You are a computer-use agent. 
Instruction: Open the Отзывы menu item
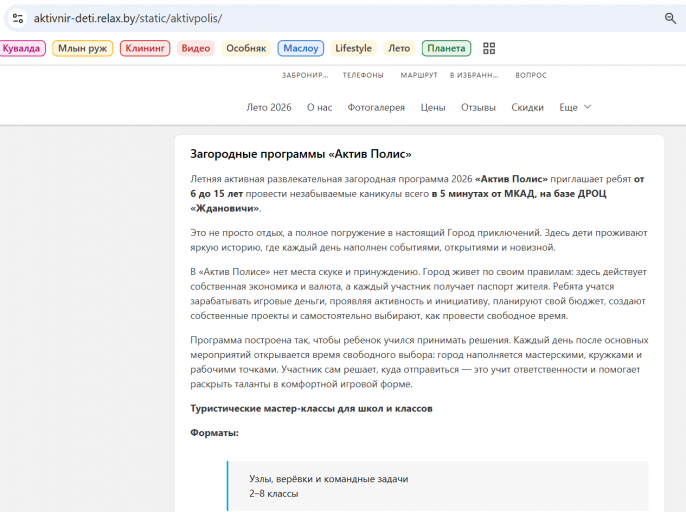point(478,107)
